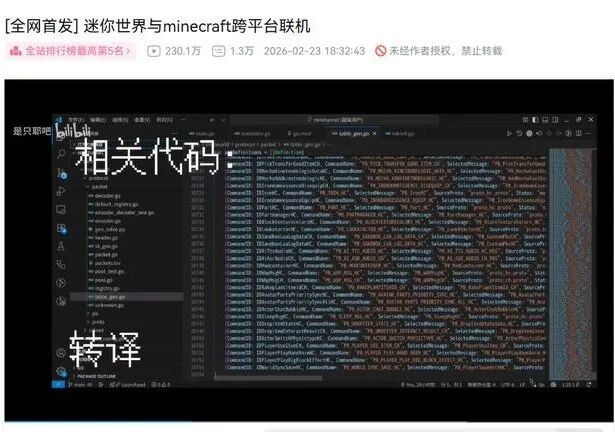Switch to the go.mod editor tab
615x432 pixels.
click(x=300, y=133)
